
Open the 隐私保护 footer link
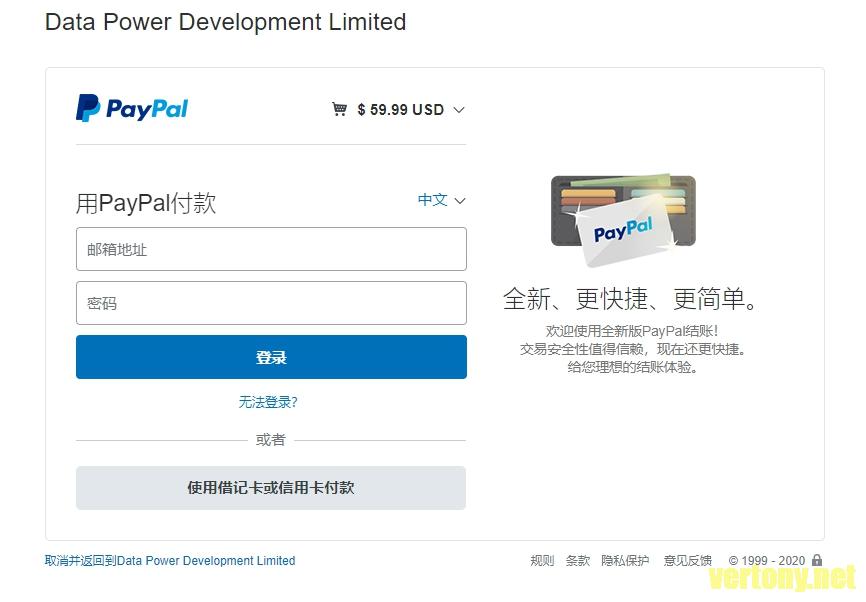625,561
